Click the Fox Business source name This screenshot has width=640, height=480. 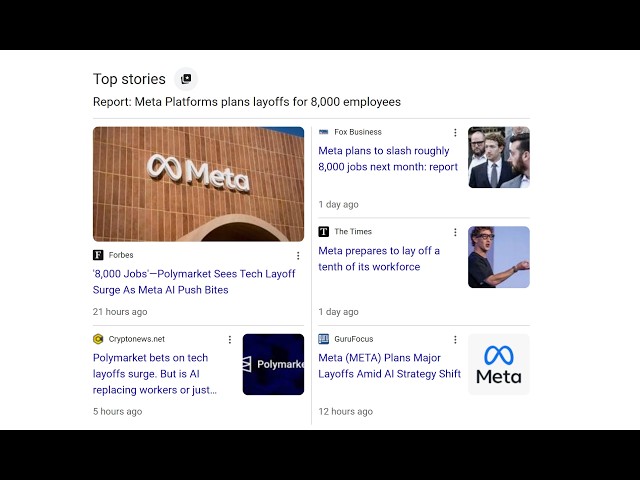click(x=358, y=132)
